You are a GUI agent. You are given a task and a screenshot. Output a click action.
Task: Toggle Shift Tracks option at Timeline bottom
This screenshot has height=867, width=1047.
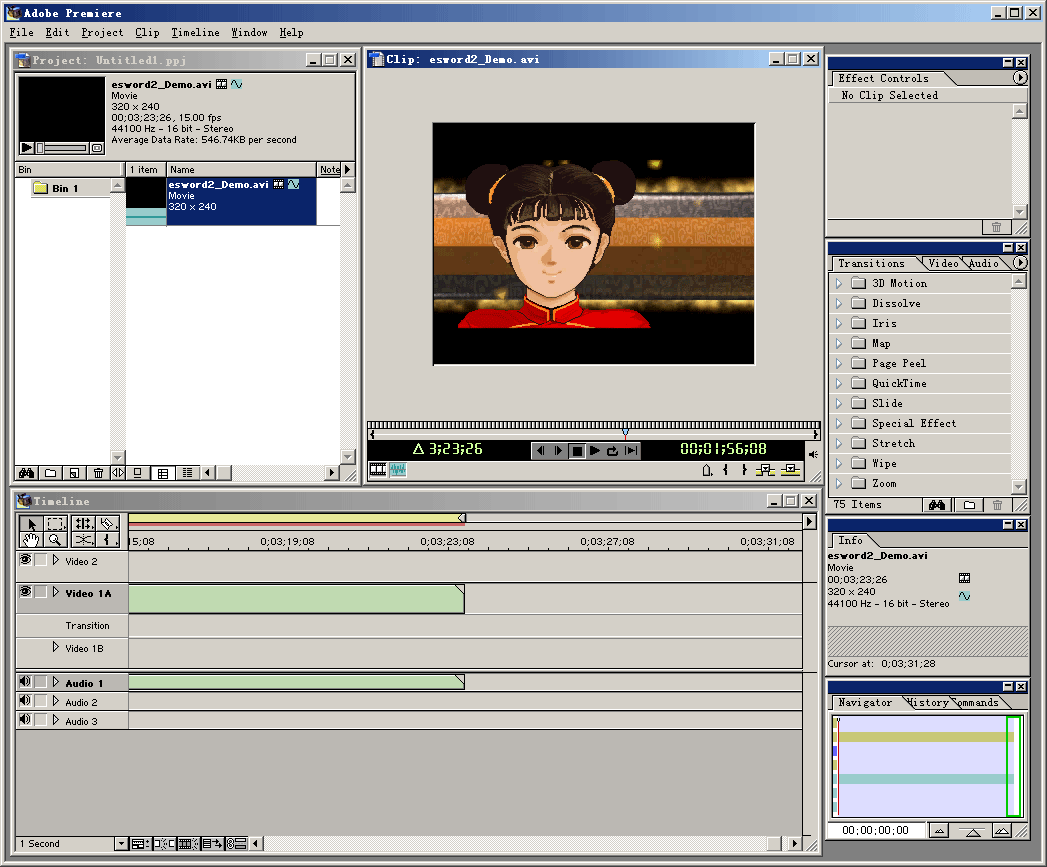coord(212,844)
